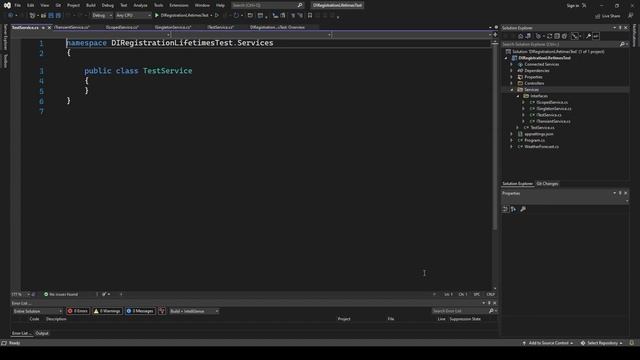Click the Live Share button
The width and height of the screenshot is (640, 360).
(608, 16)
